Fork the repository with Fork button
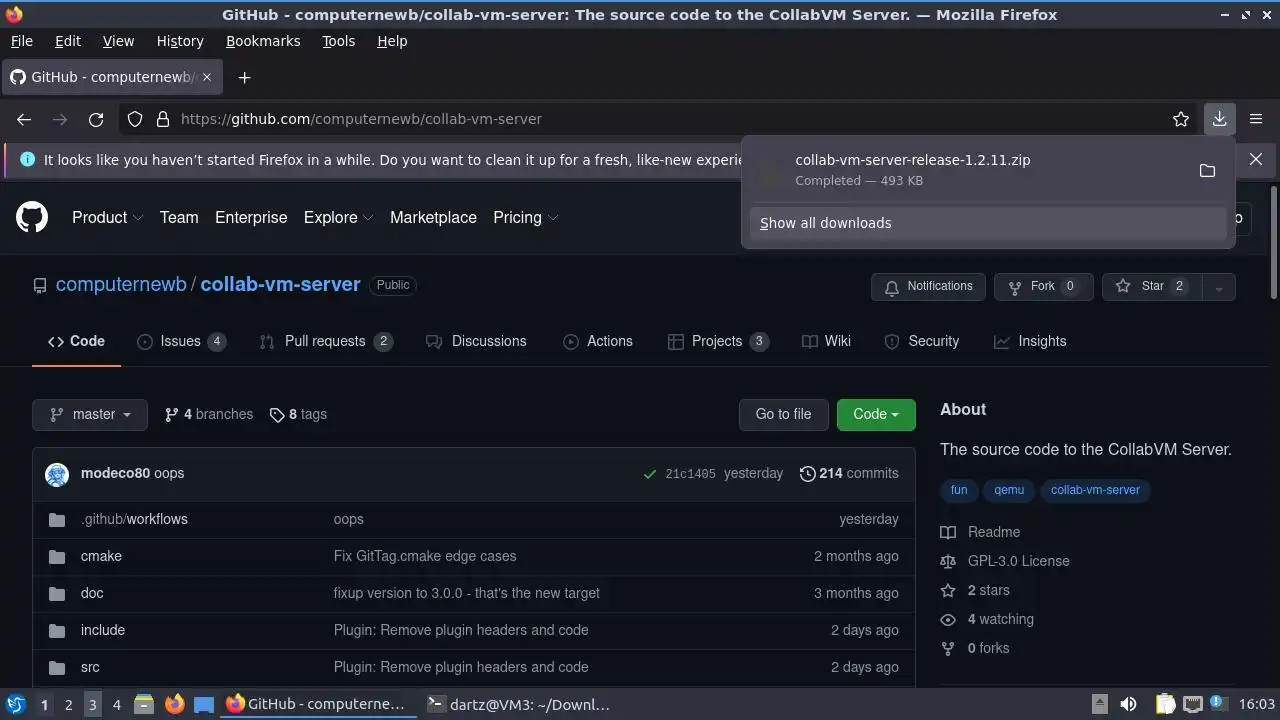The image size is (1280, 720). coord(1043,287)
